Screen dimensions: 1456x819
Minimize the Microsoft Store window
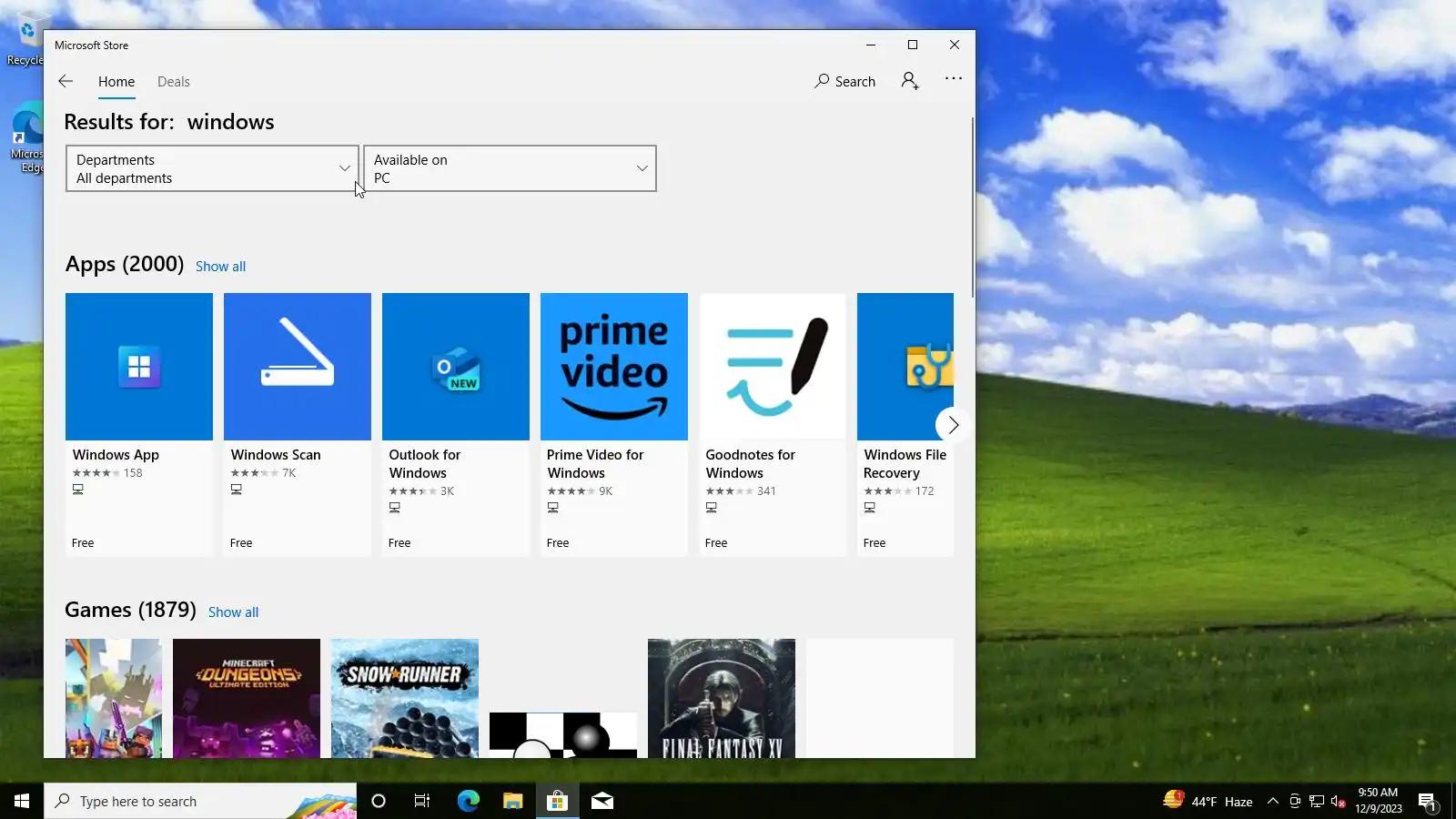(871, 45)
